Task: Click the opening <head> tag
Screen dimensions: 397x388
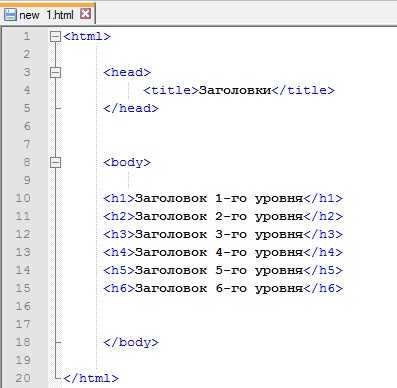Action: tap(127, 72)
